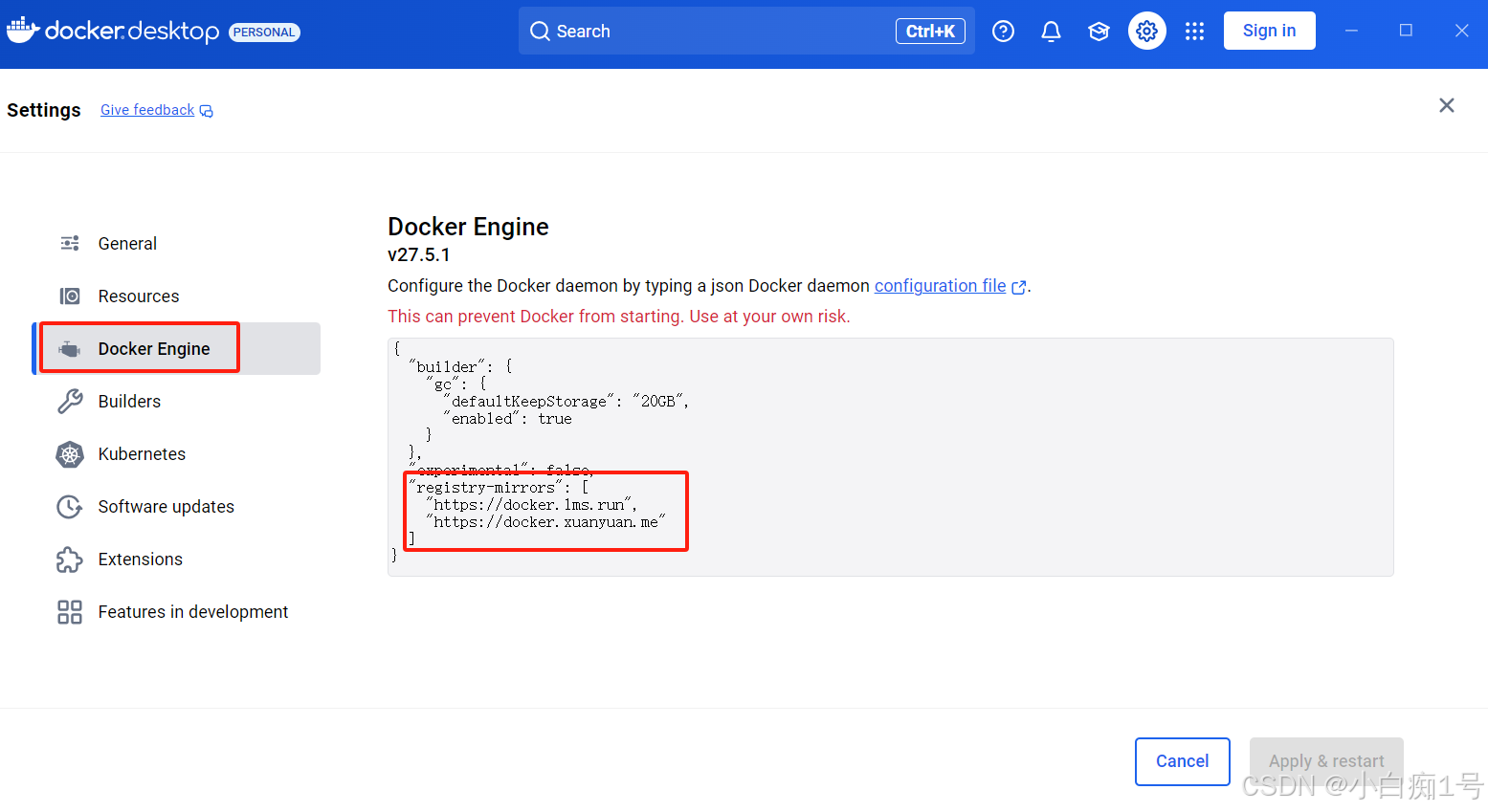Click the General settings icon
This screenshot has height=812, width=1488.
point(70,243)
